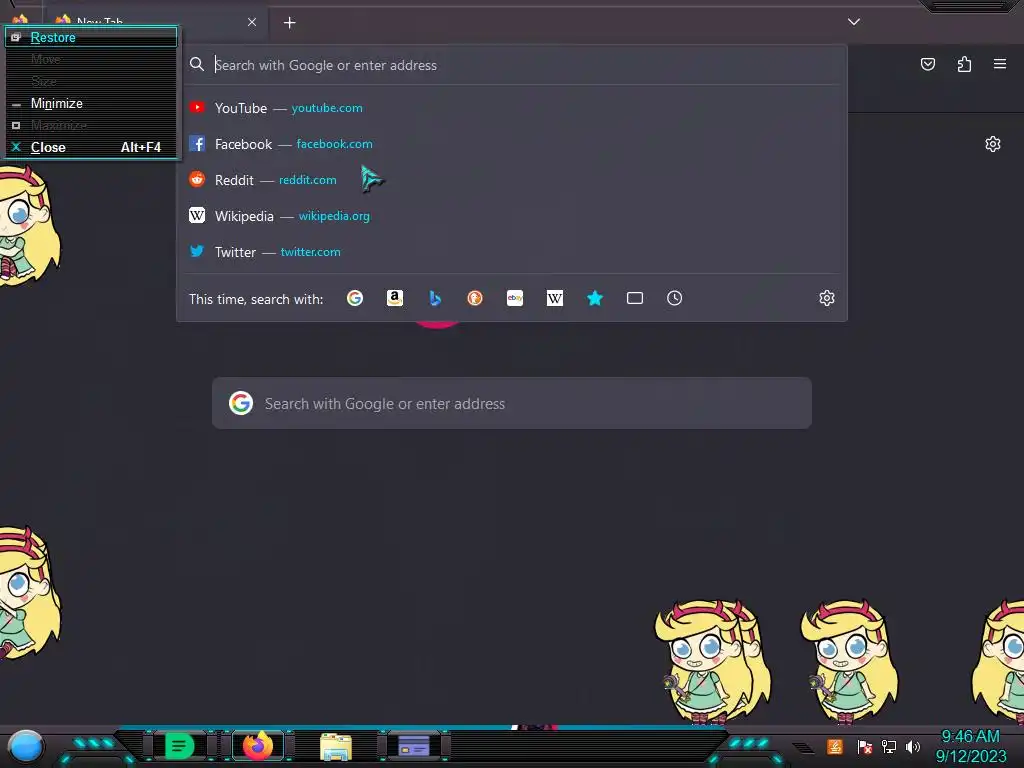Switch to Firefox on the taskbar
This screenshot has height=768, width=1024.
pos(258,746)
